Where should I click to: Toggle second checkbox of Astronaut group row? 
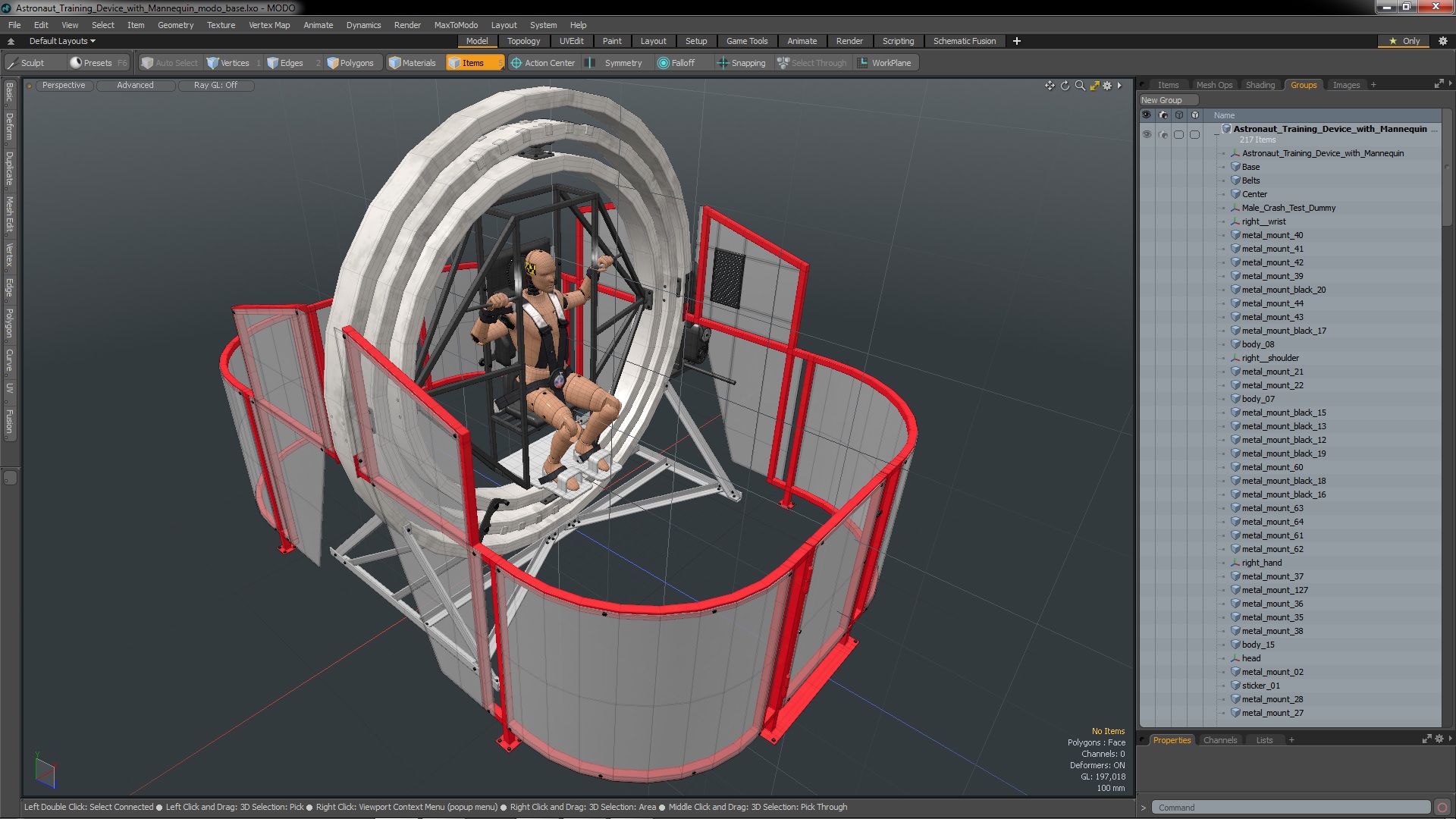pos(1194,135)
